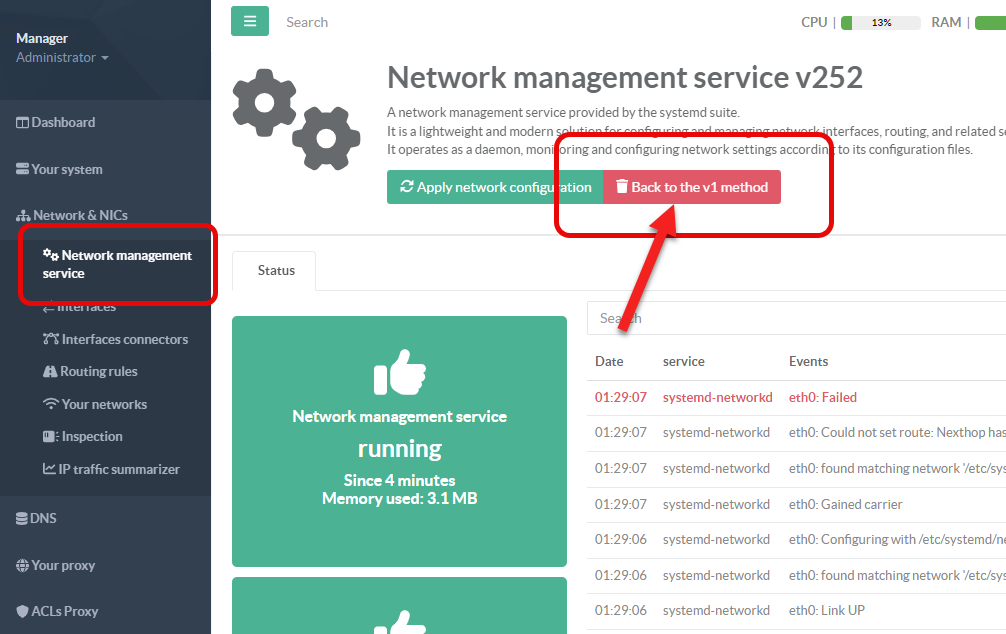Image resolution: width=1006 pixels, height=634 pixels.
Task: Toggle the hamburger sidebar menu button
Action: (x=250, y=21)
